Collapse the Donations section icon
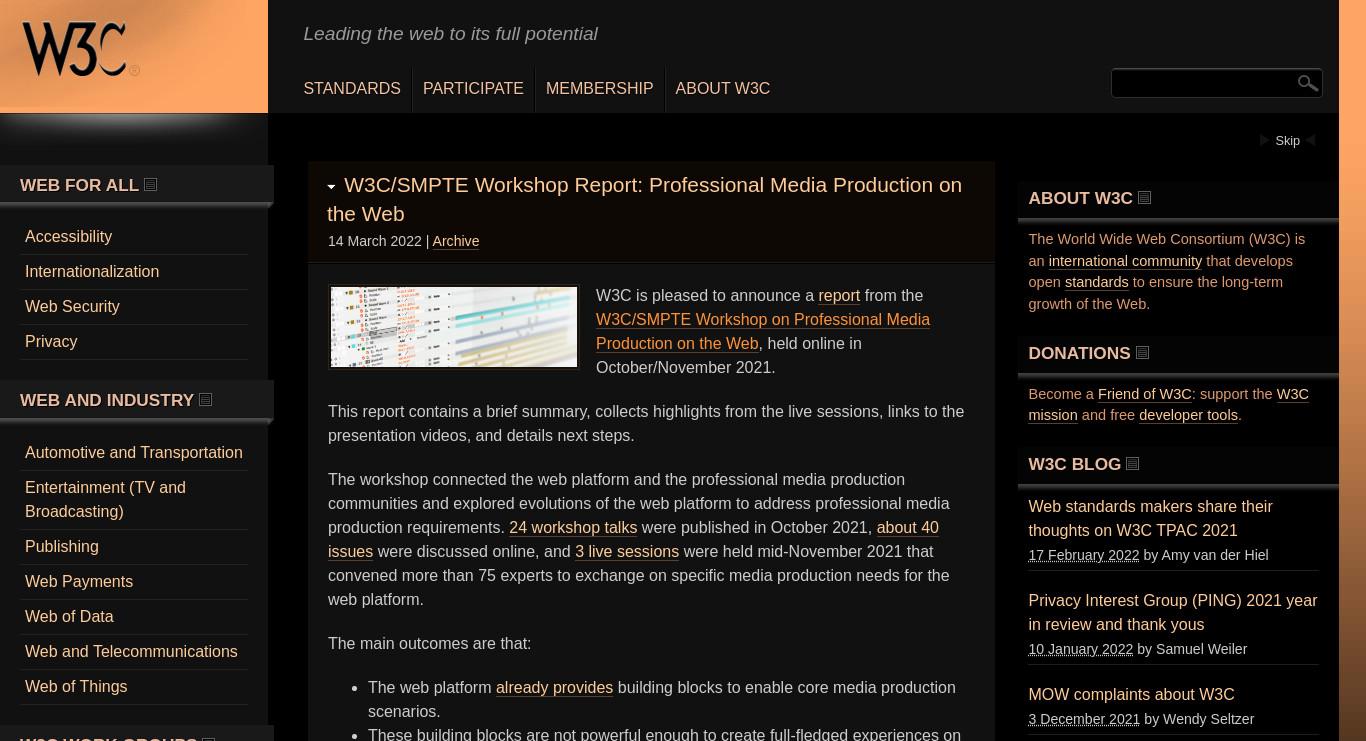The image size is (1366, 741). [x=1143, y=352]
